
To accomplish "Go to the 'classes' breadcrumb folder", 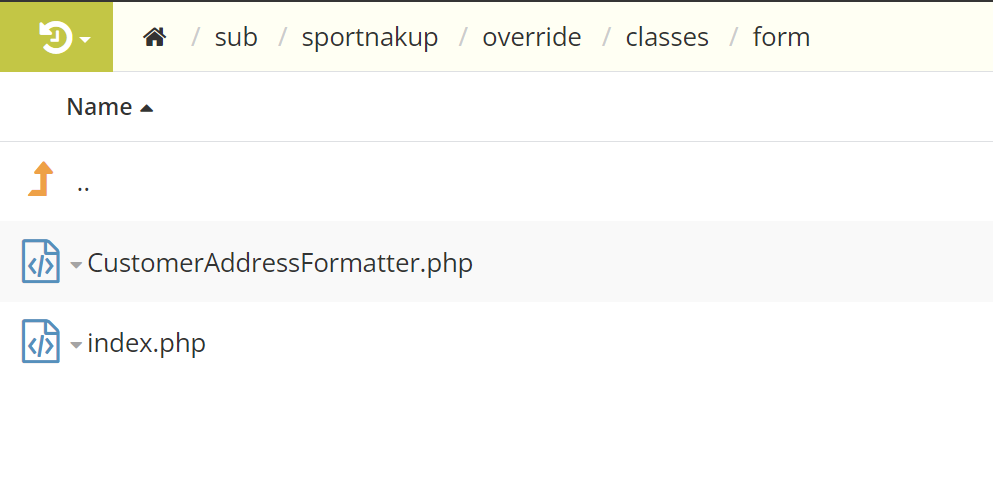I will pos(667,38).
